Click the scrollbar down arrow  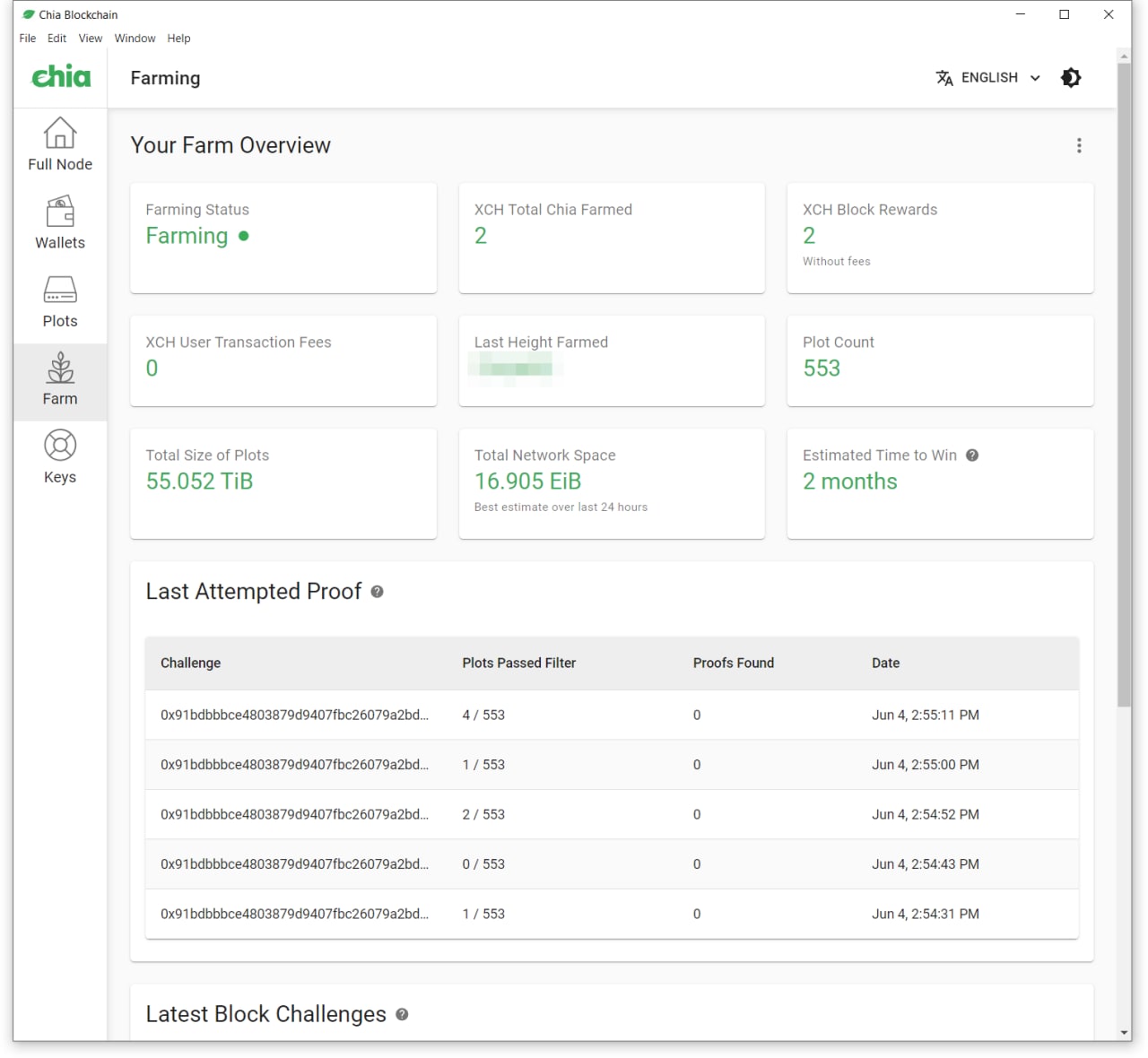tap(1124, 1033)
